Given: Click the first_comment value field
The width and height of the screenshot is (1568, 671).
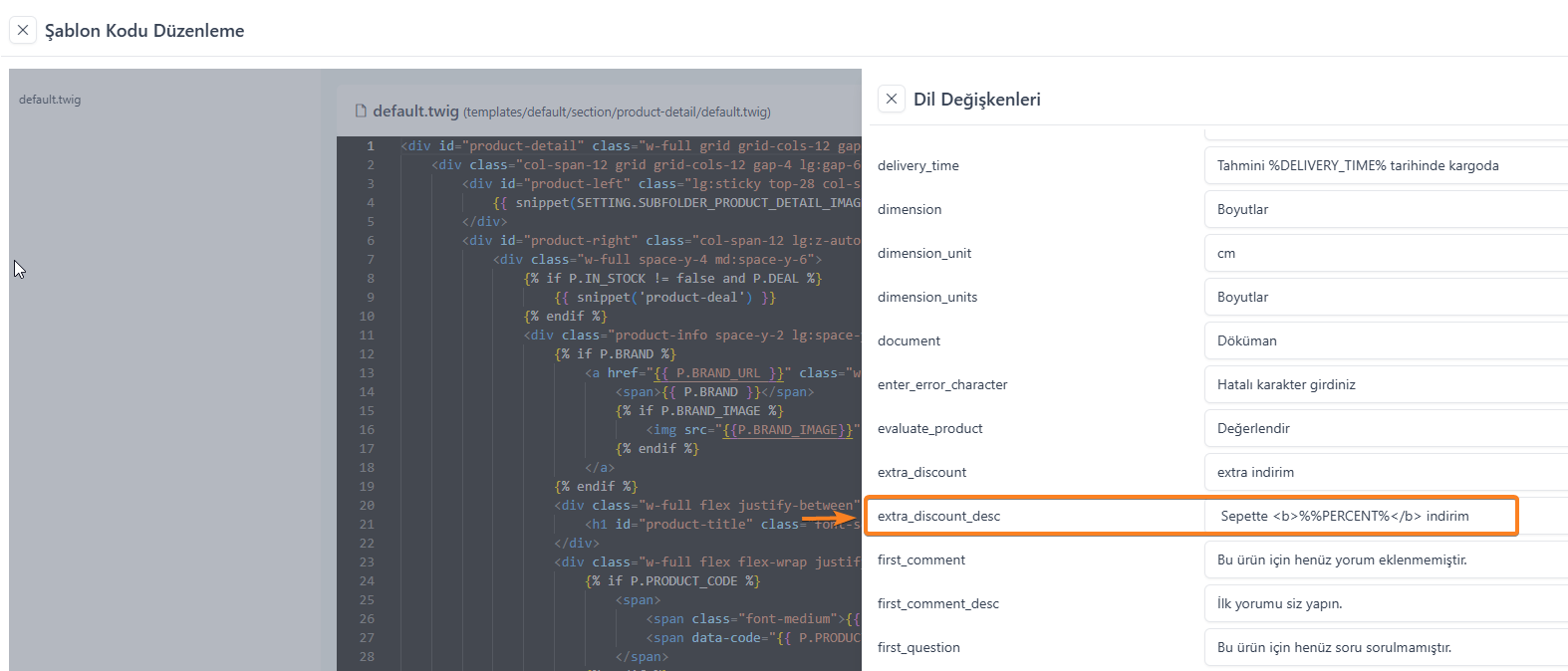Looking at the screenshot, I should (x=1385, y=559).
